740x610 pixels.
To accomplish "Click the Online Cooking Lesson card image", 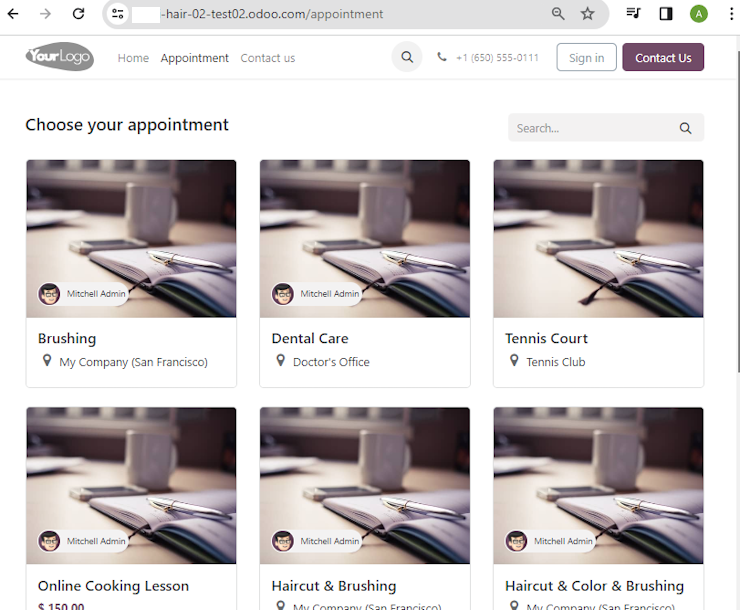I will coord(131,485).
